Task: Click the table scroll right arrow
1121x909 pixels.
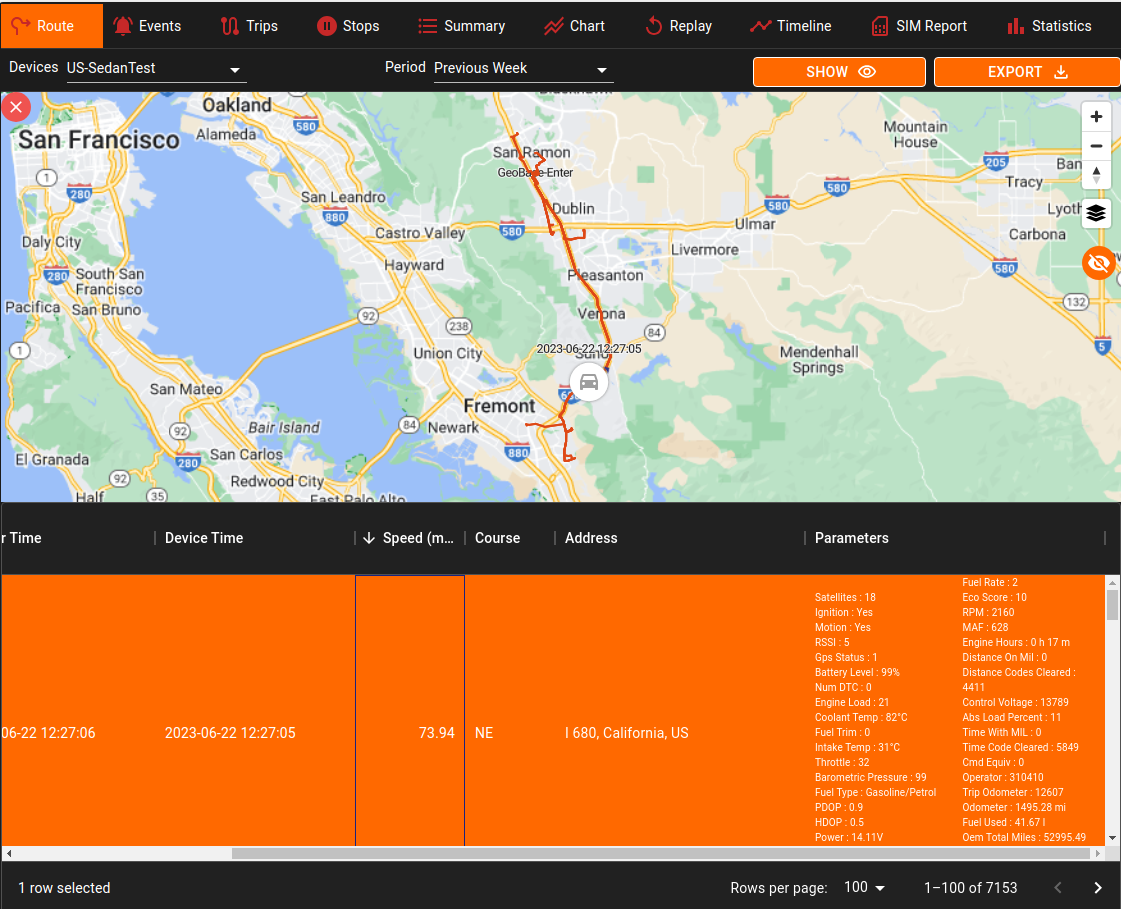Action: 1098,853
